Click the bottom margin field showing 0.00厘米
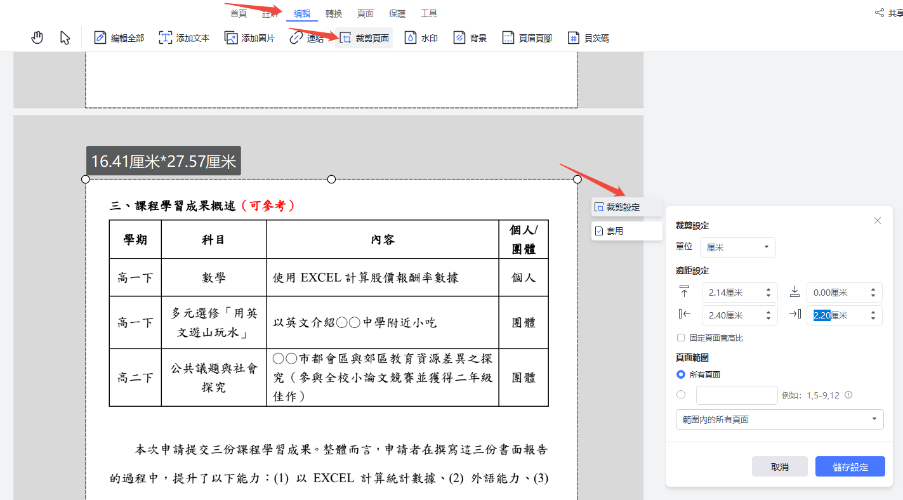 click(x=844, y=293)
